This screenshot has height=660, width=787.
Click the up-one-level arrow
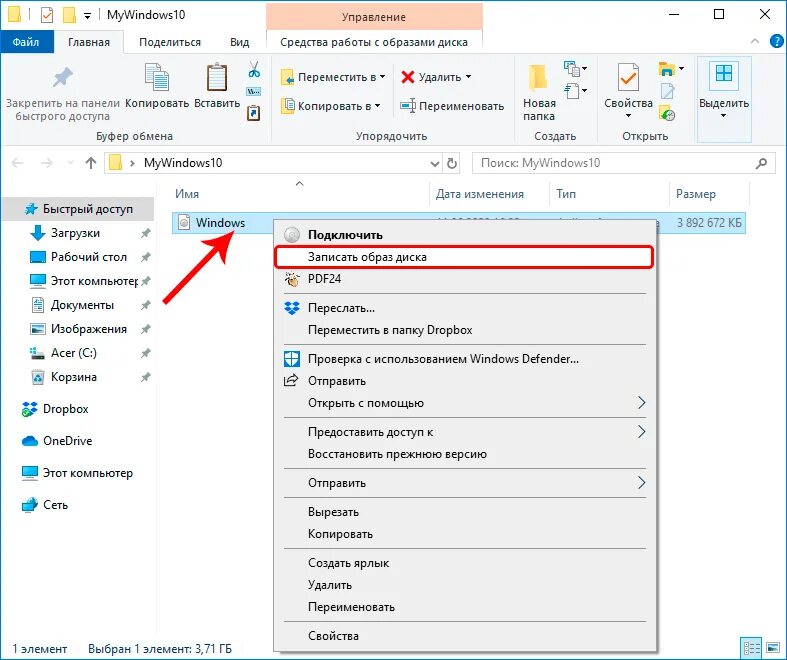[91, 163]
